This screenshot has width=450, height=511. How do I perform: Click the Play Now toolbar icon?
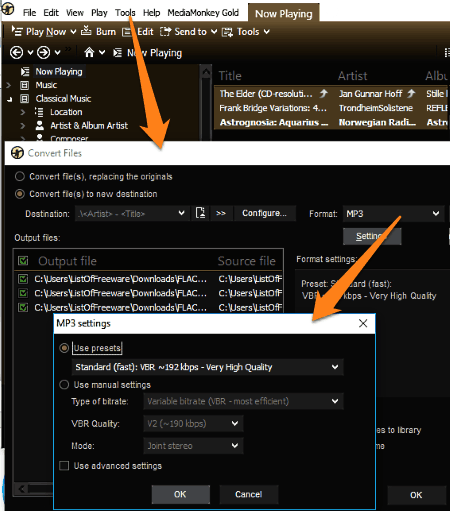(x=17, y=31)
